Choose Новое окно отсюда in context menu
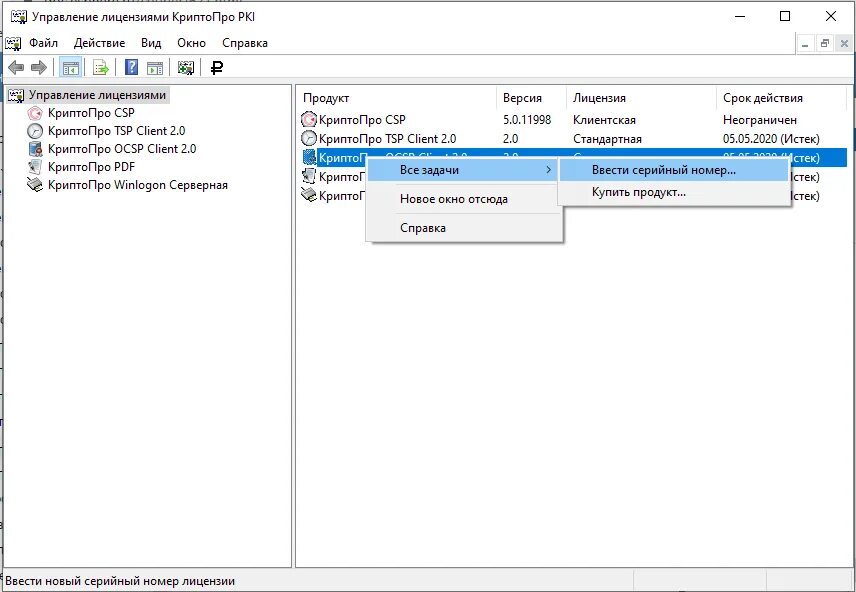The image size is (856, 592). point(464,199)
